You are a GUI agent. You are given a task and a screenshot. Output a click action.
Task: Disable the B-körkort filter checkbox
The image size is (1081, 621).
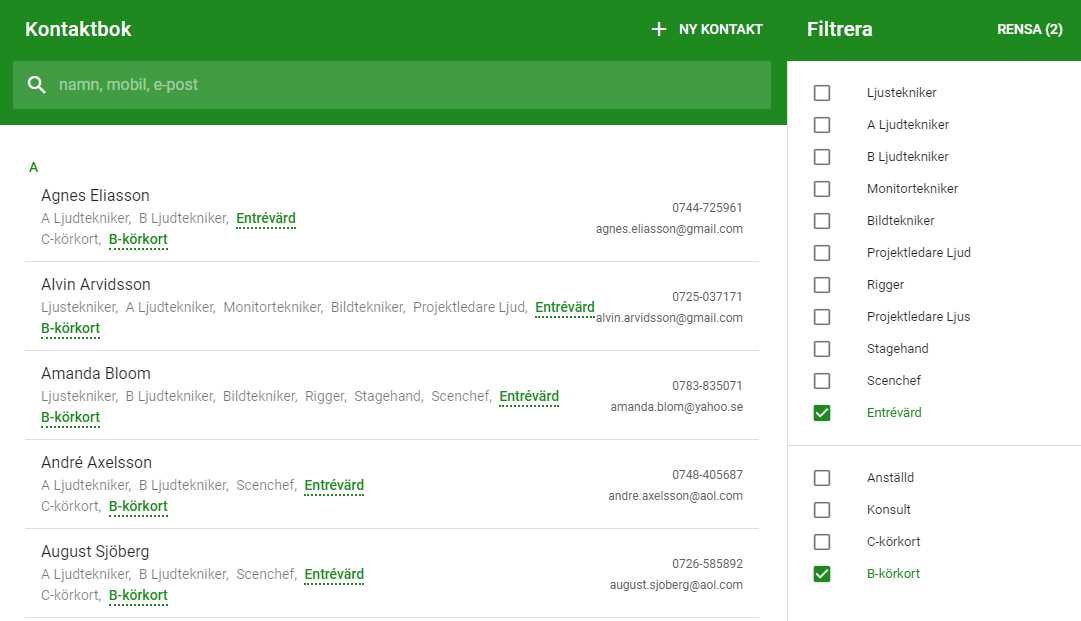click(x=822, y=574)
